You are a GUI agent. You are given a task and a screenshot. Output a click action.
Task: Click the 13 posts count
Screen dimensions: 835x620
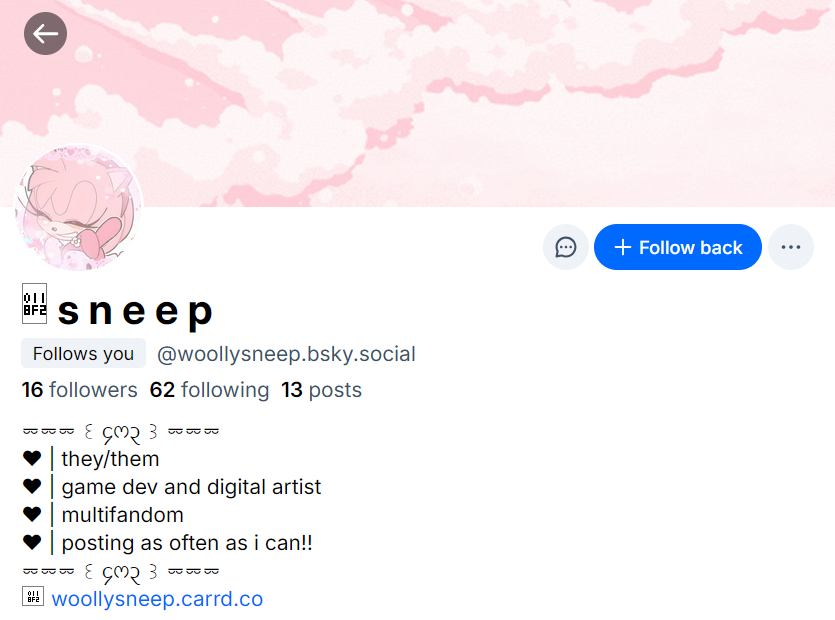(321, 390)
